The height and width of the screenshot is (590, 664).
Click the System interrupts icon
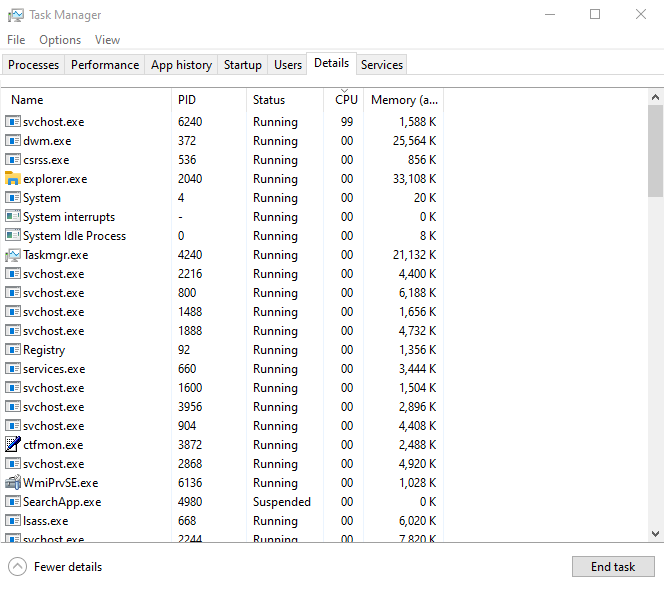click(13, 216)
